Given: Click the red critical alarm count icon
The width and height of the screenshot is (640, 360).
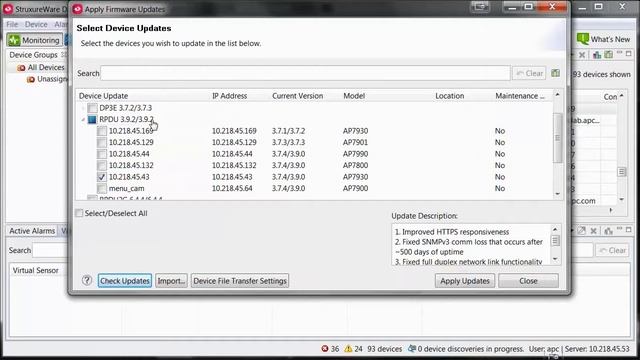Looking at the screenshot, I should [x=325, y=349].
